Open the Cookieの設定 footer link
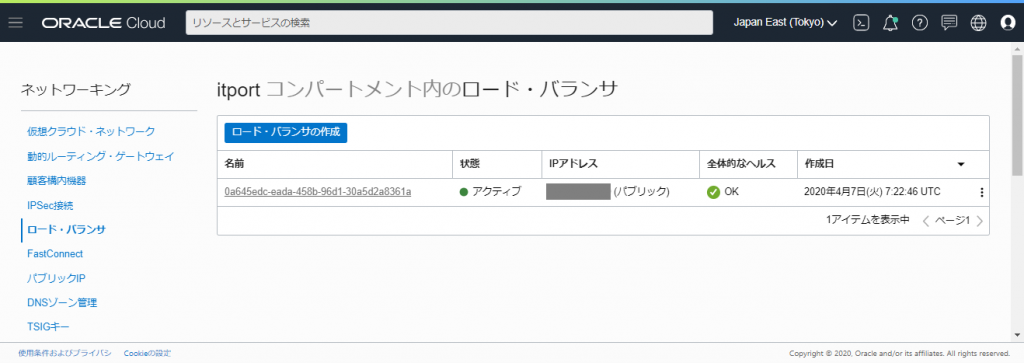This screenshot has width=1024, height=363. tap(147, 353)
